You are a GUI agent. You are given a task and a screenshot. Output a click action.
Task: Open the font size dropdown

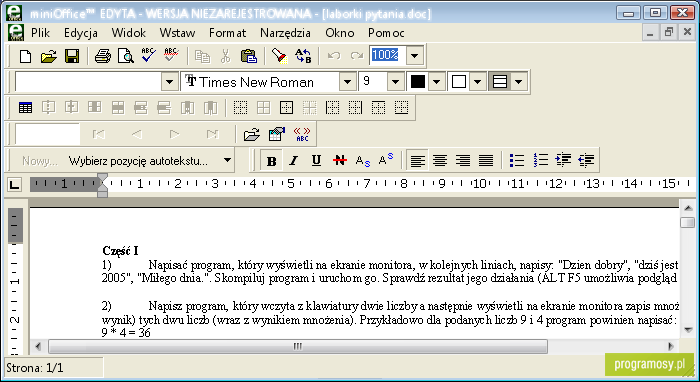(x=396, y=82)
